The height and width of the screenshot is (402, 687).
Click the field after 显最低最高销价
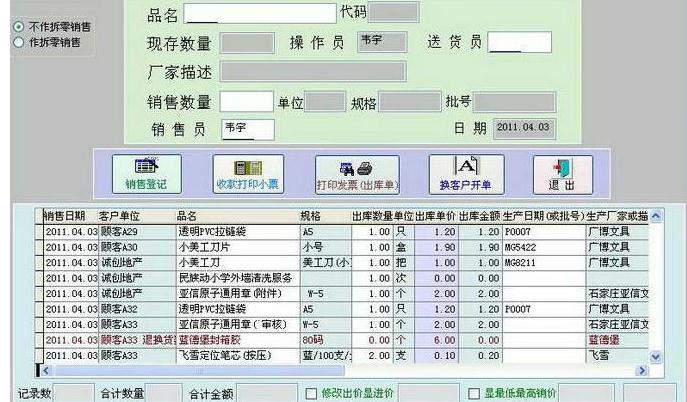pos(586,393)
